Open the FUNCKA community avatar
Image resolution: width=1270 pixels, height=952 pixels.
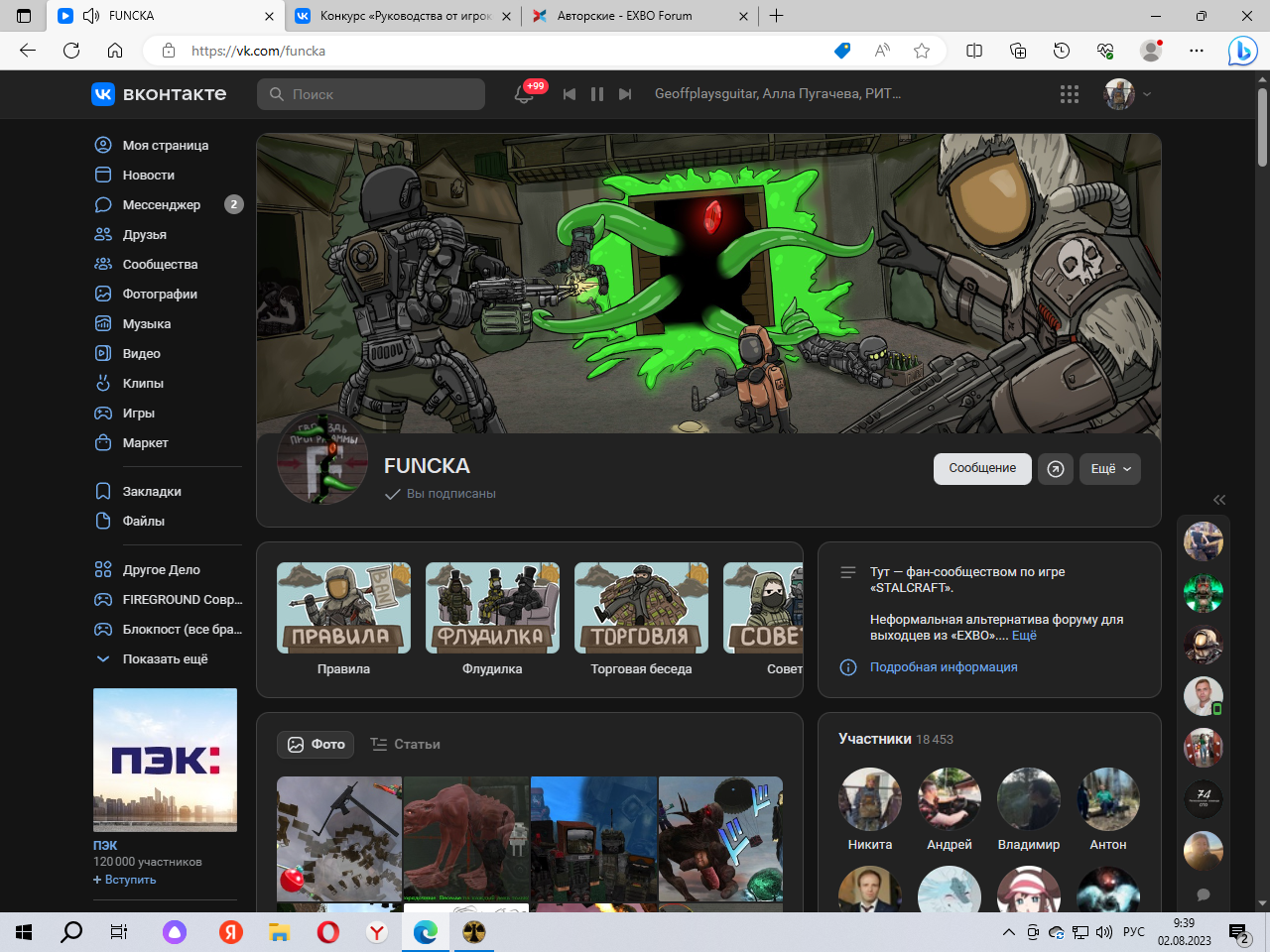322,458
